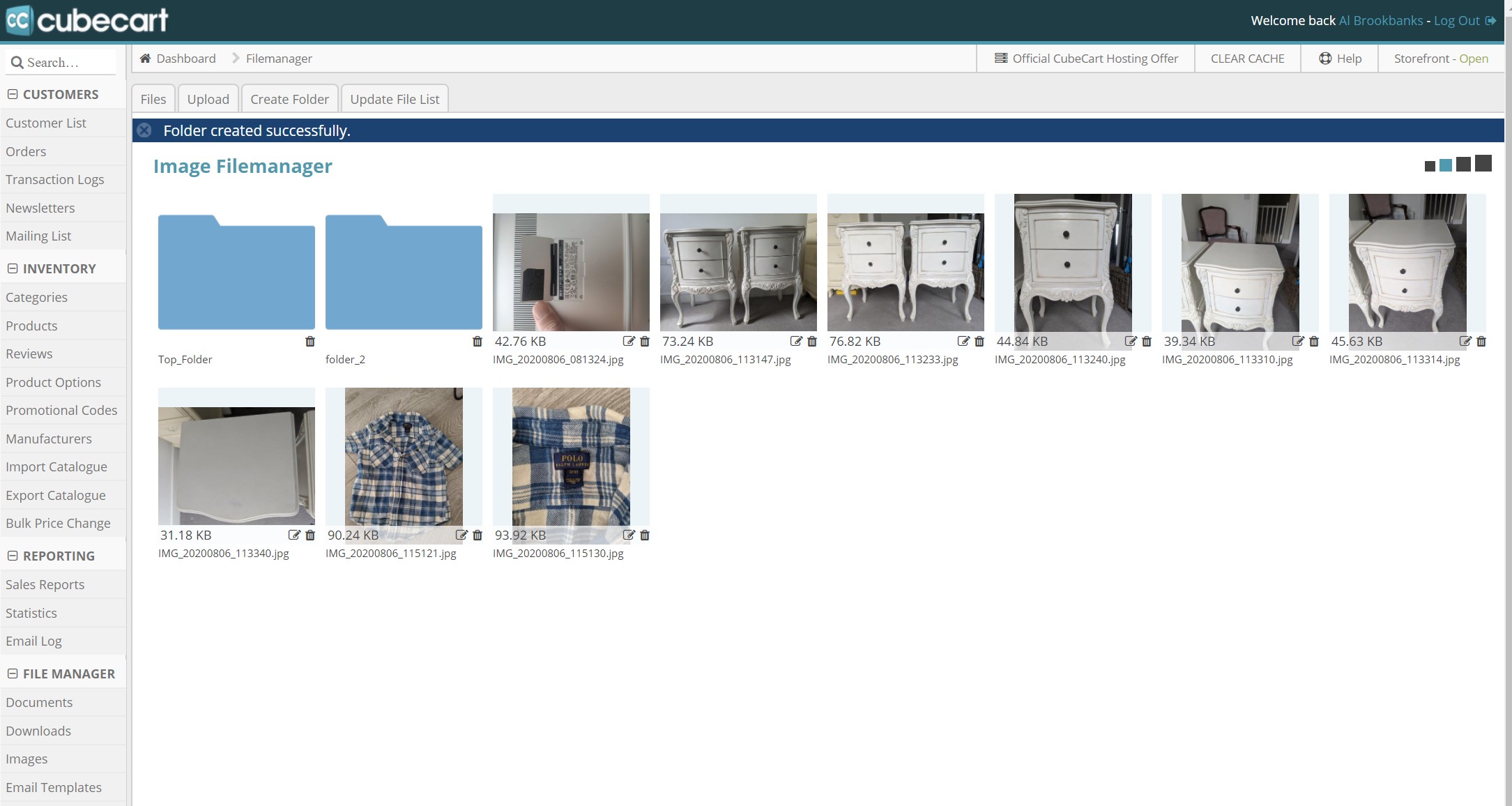Delete the Top_Folder folder via its trash icon
1512x806 pixels.
click(x=311, y=342)
